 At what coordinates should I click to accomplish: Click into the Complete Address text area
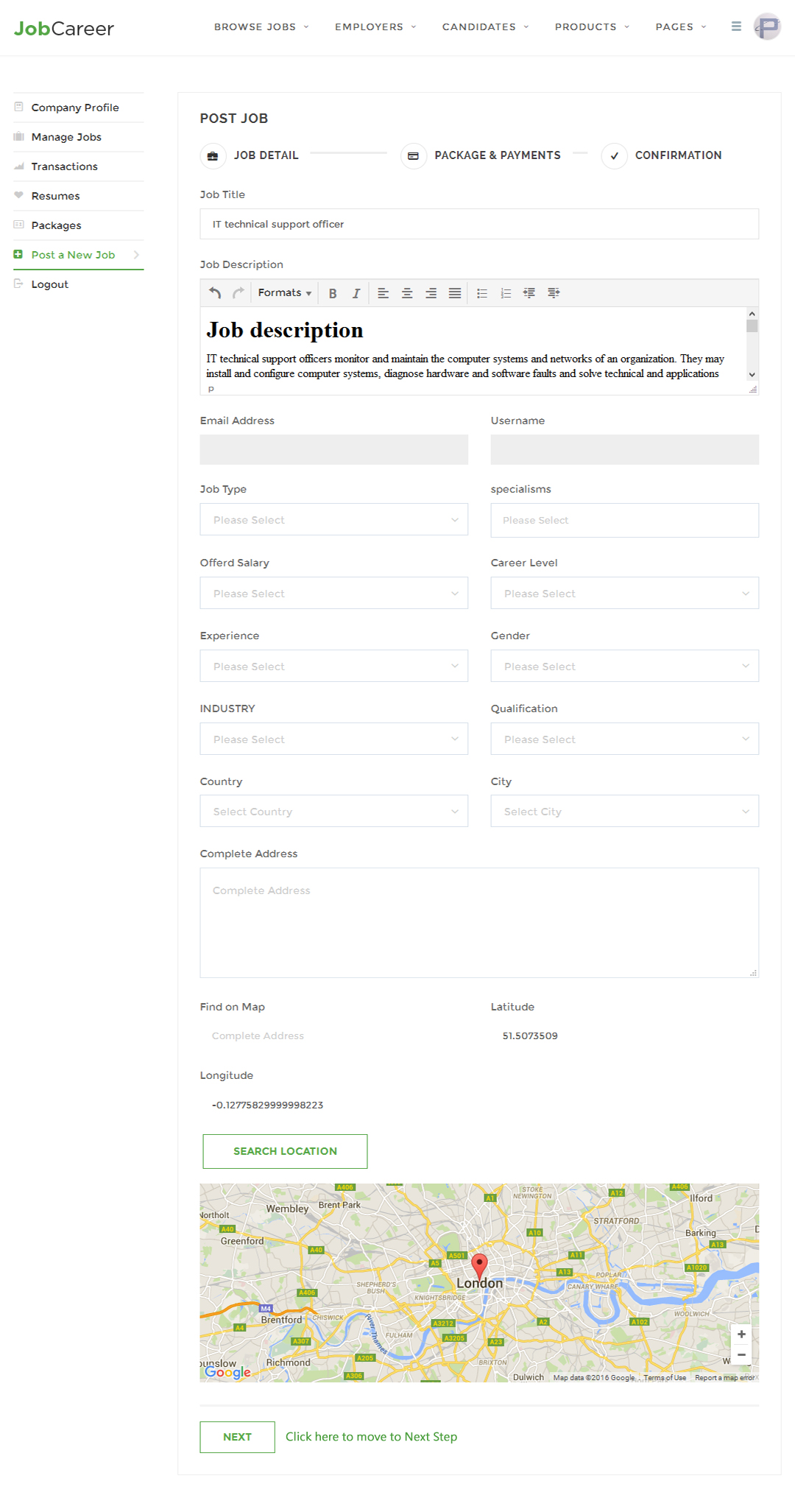(x=479, y=923)
